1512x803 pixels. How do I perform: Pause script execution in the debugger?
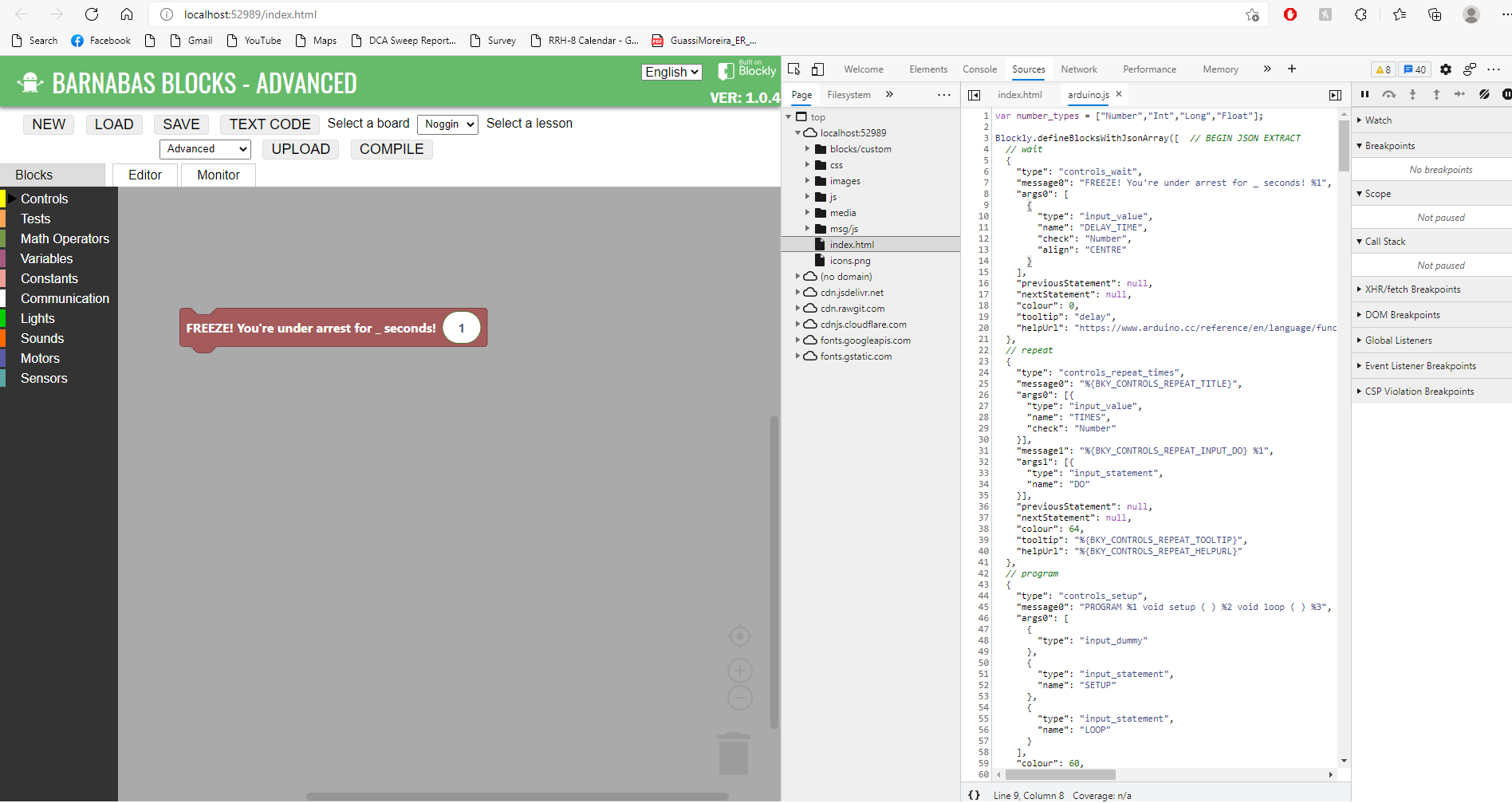click(1364, 94)
